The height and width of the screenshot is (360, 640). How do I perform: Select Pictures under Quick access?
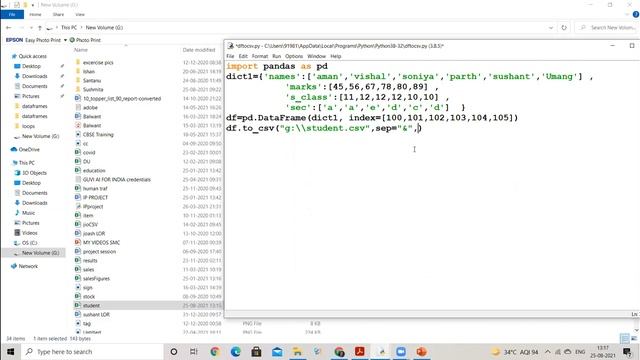pyautogui.click(x=31, y=96)
